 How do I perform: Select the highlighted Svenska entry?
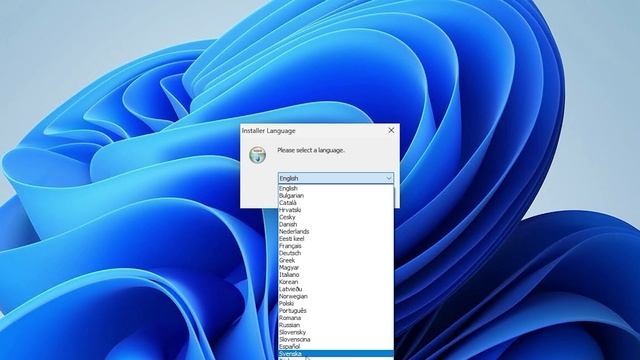(x=336, y=354)
